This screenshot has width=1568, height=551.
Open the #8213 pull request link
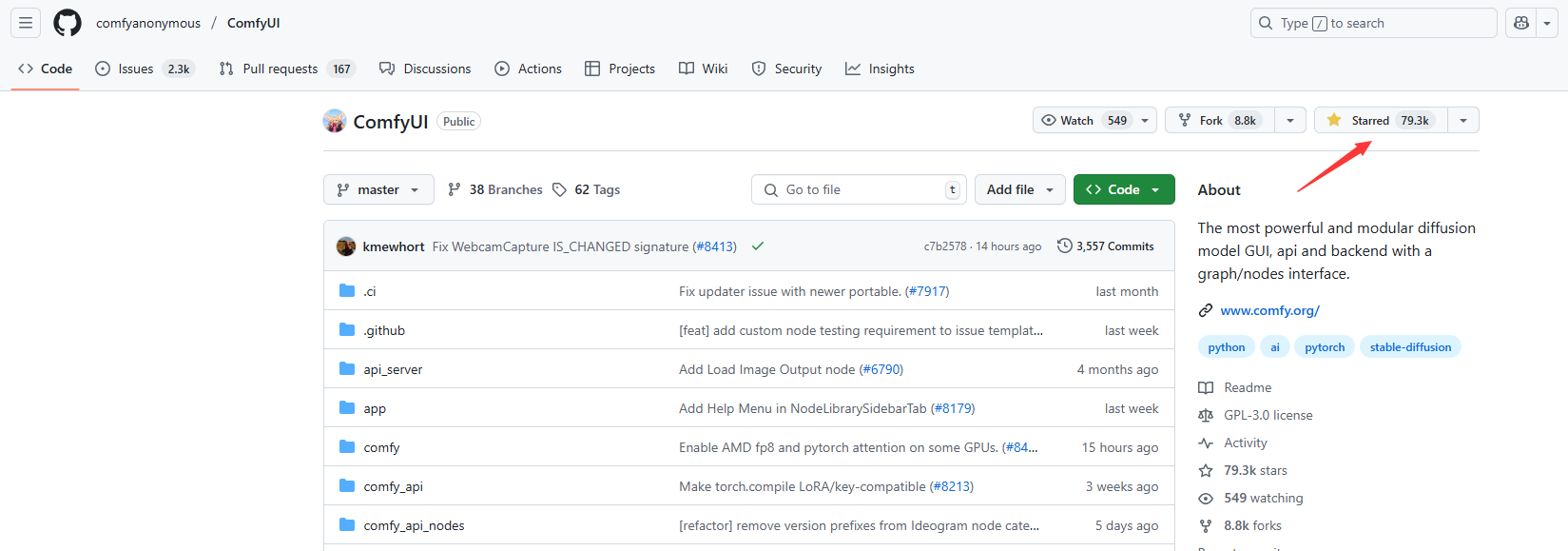(952, 486)
